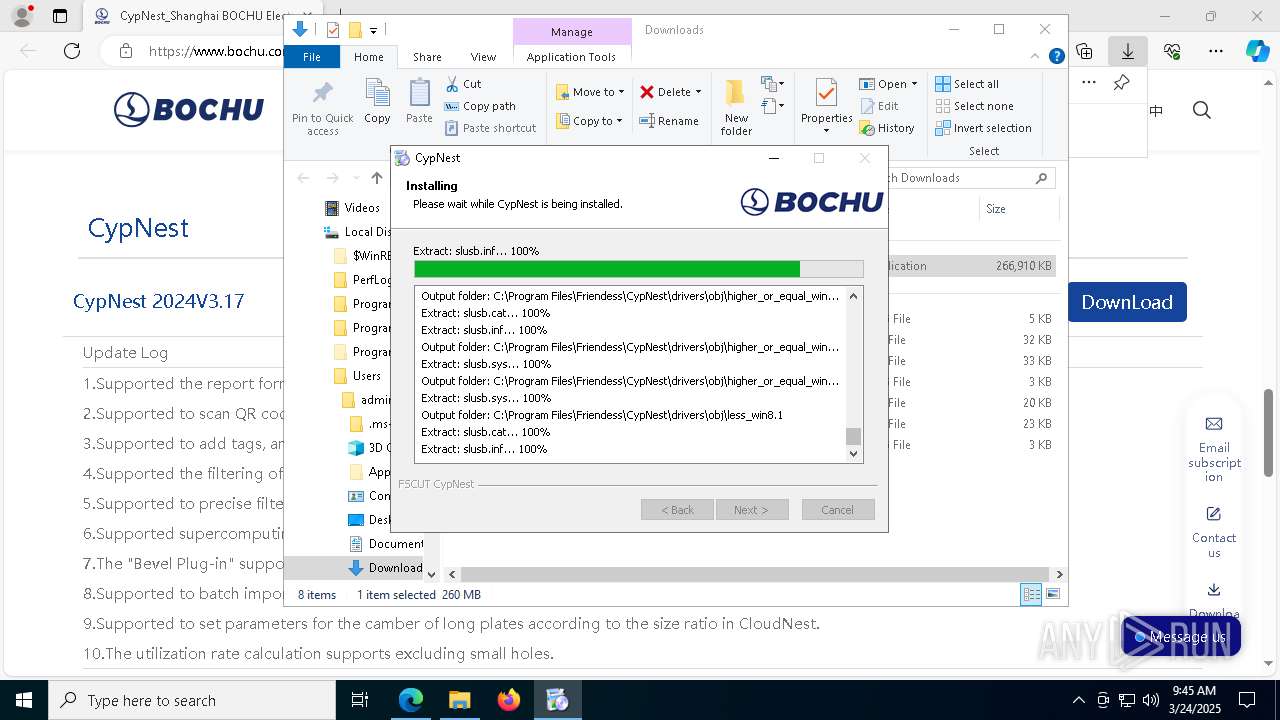Image resolution: width=1280 pixels, height=720 pixels.
Task: Expand the Open dropdown arrow in ribbon
Action: pos(914,84)
